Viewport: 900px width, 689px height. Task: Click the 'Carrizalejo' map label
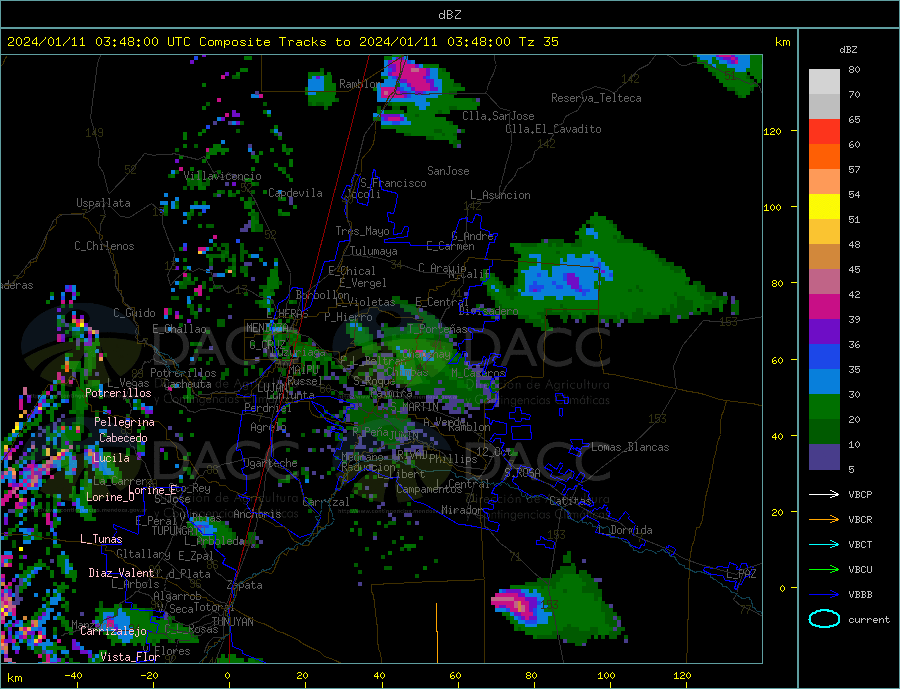[x=114, y=631]
